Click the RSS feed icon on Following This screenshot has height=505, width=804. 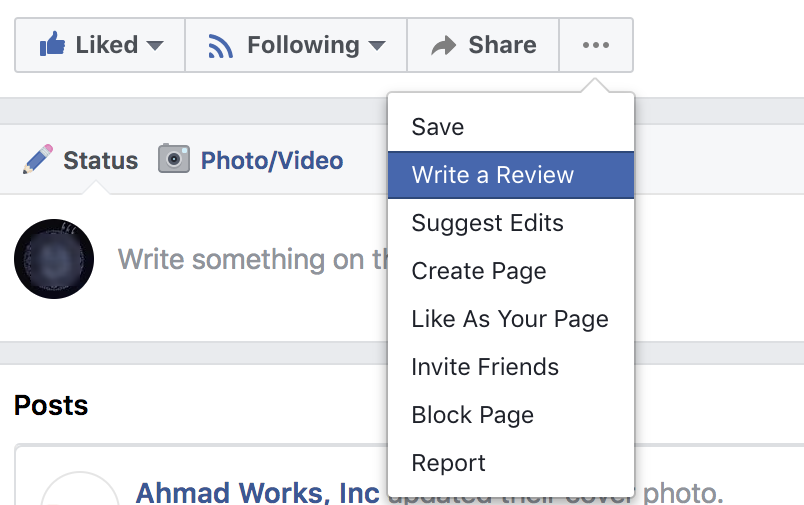(x=220, y=45)
